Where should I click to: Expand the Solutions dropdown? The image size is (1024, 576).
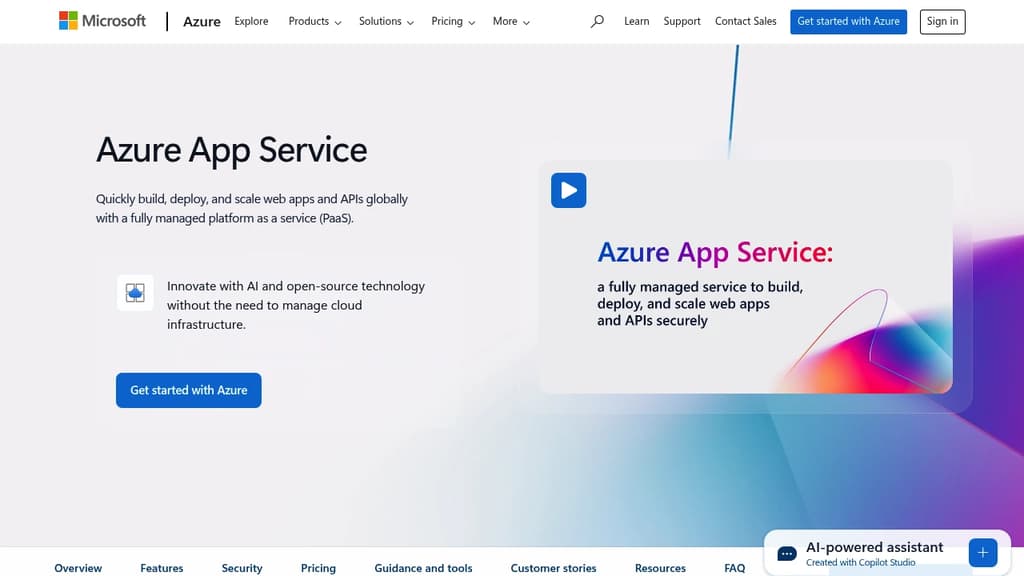[386, 22]
